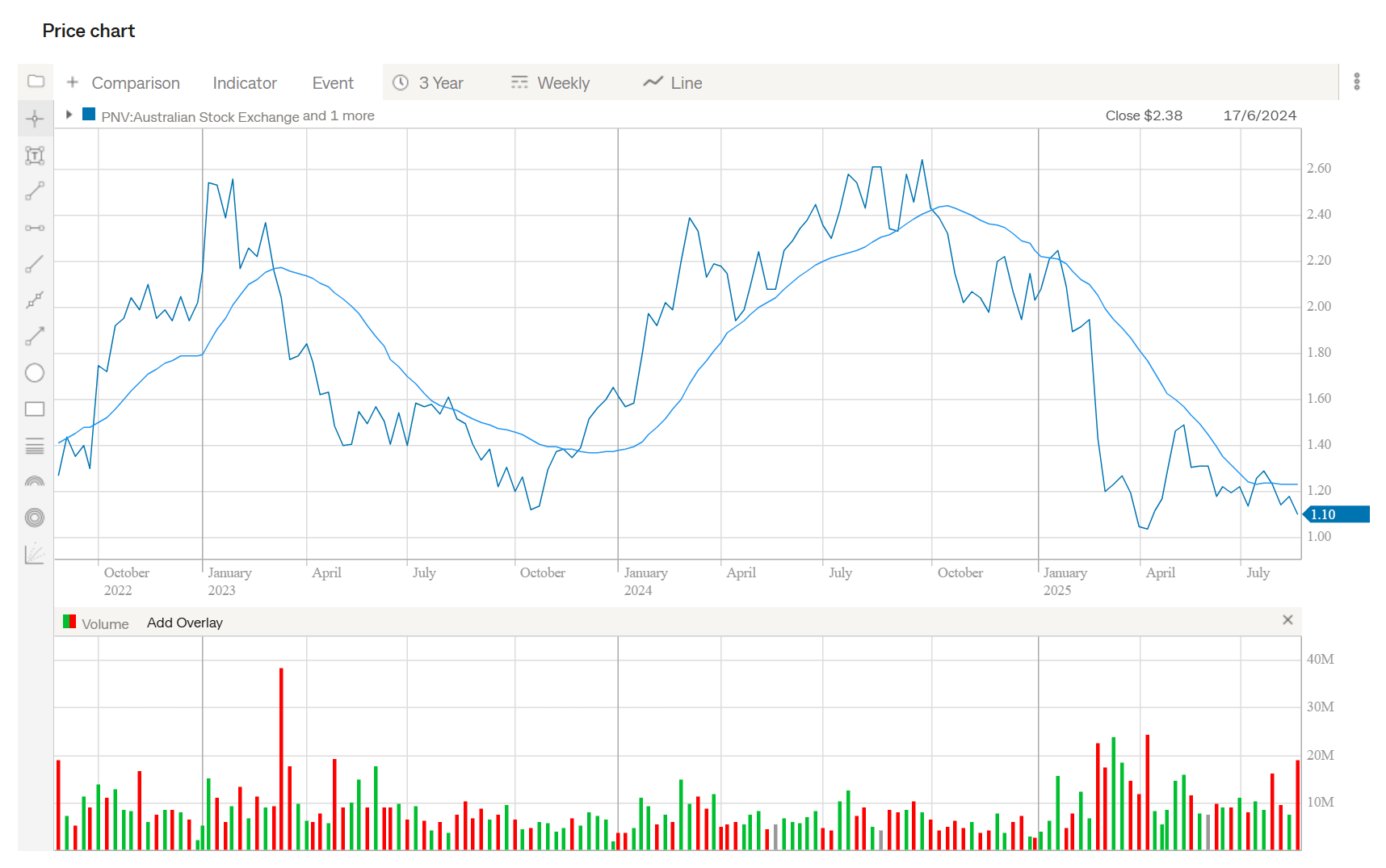The image size is (1386, 868).
Task: Expand the PNV series legend arrow
Action: [x=69, y=115]
